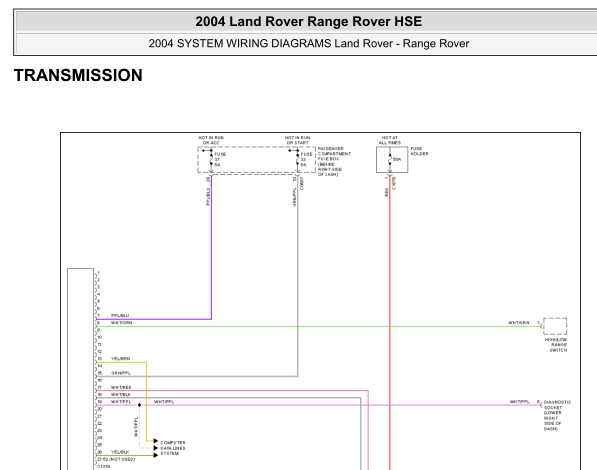Click the 'HOT IN RUN OR START' label

(297, 140)
